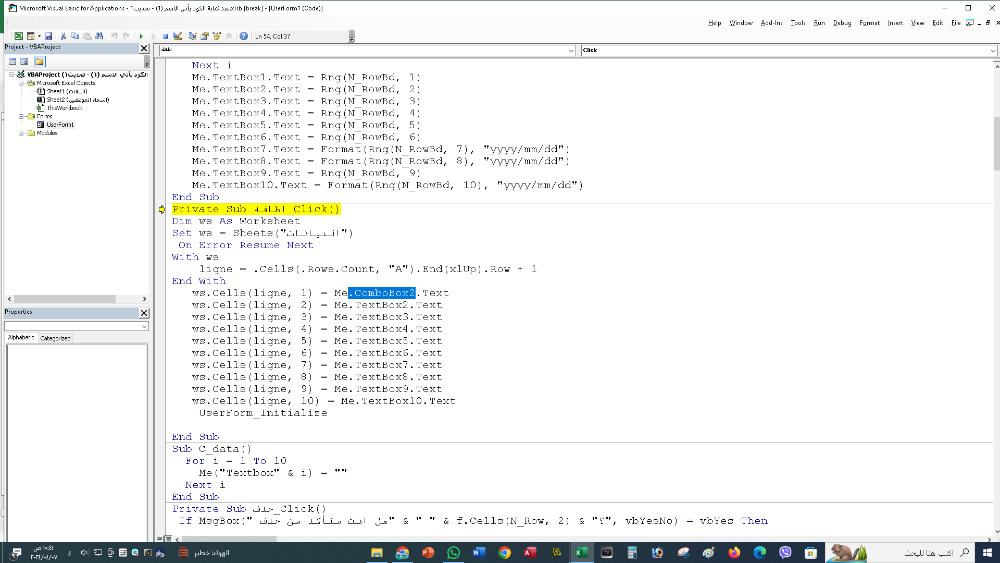Open the View menu
This screenshot has height=563, width=1000.
[x=918, y=23]
